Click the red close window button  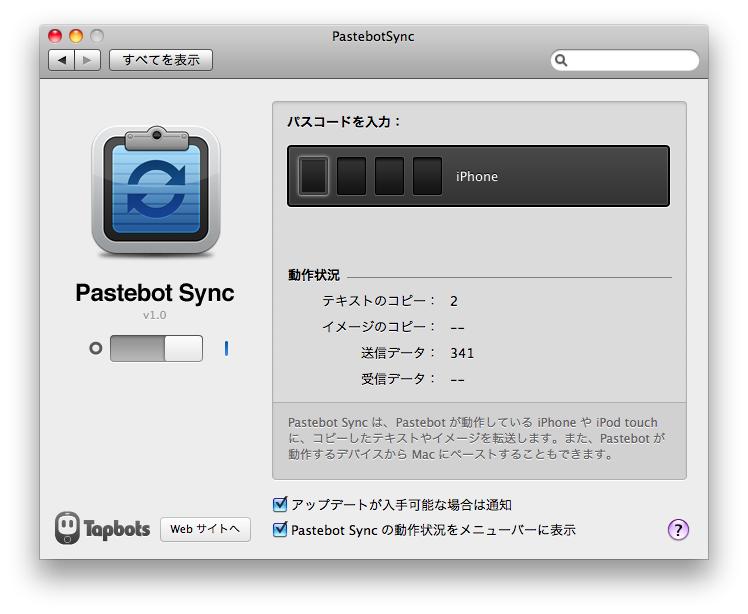55,36
